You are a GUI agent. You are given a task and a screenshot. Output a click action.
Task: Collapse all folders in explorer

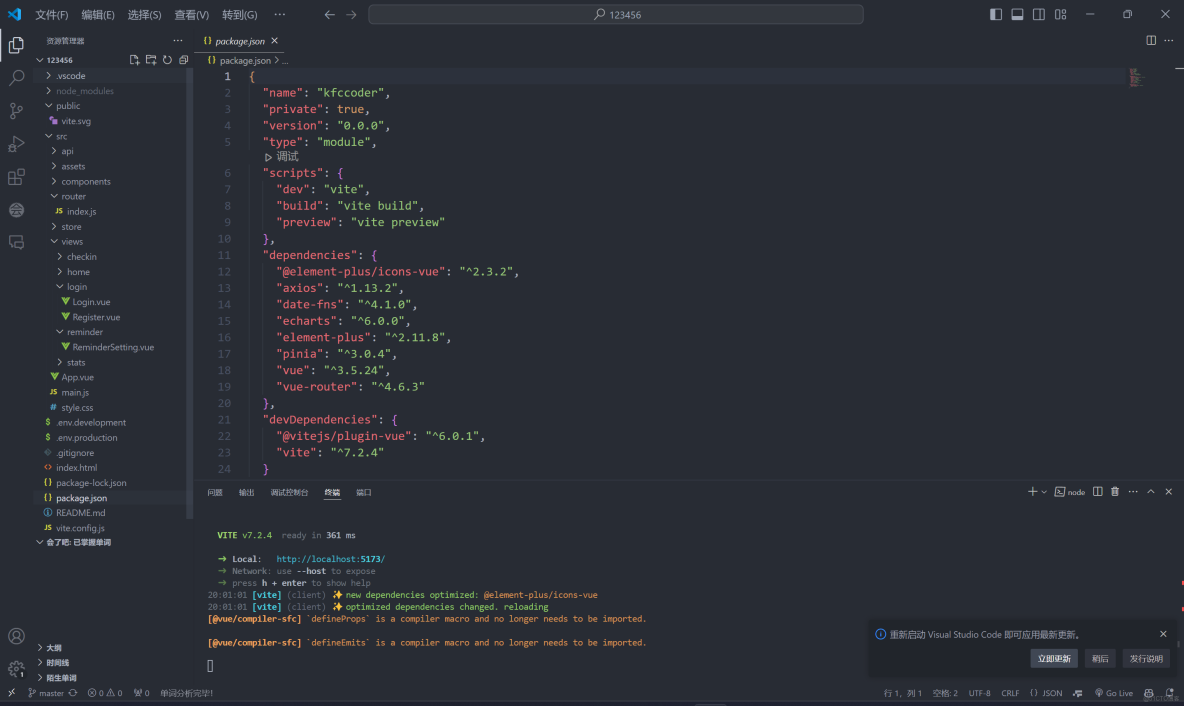pos(183,60)
